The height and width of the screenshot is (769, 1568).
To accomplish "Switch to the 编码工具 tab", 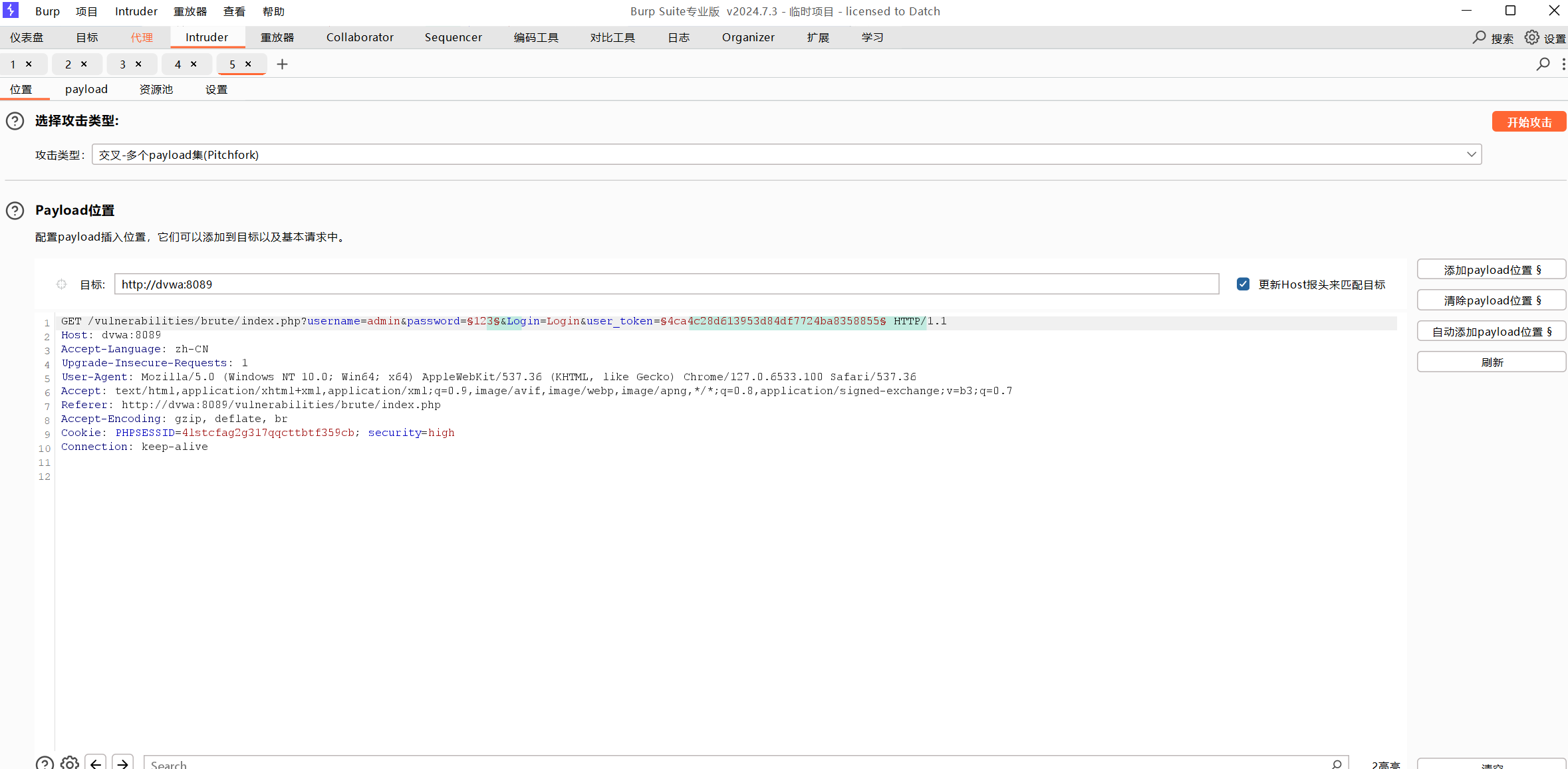I will (536, 37).
